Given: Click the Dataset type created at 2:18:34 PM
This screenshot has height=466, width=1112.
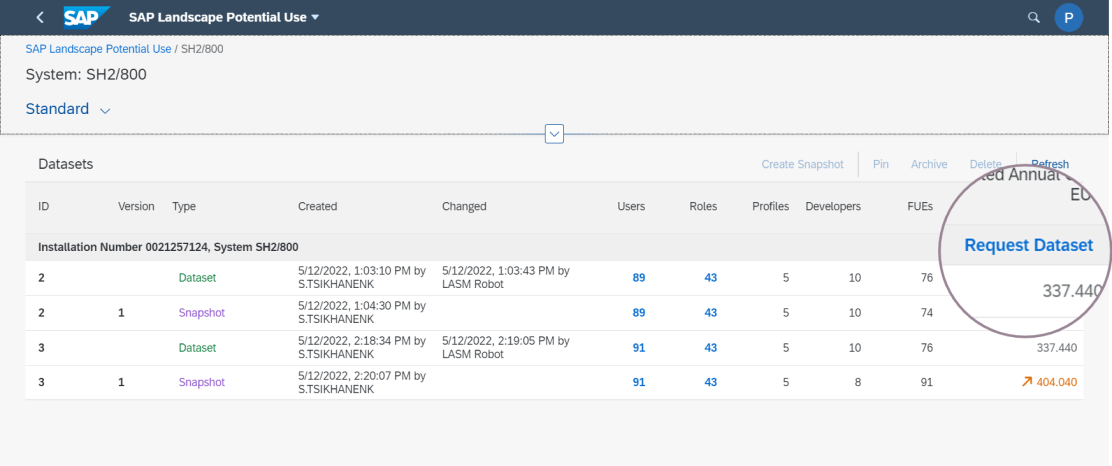Looking at the screenshot, I should coord(197,348).
